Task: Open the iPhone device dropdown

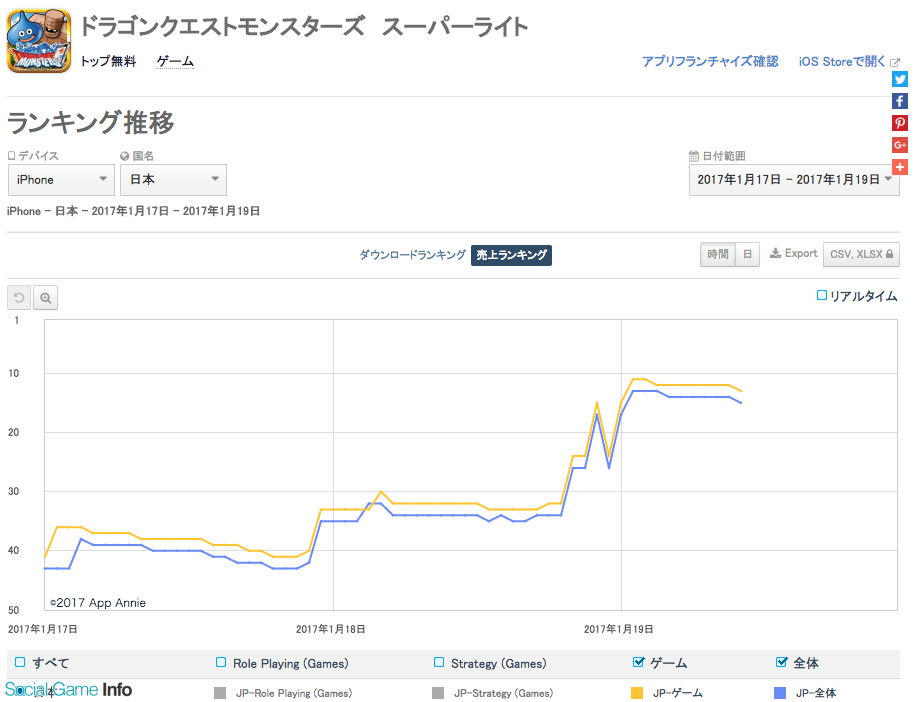Action: coord(61,180)
